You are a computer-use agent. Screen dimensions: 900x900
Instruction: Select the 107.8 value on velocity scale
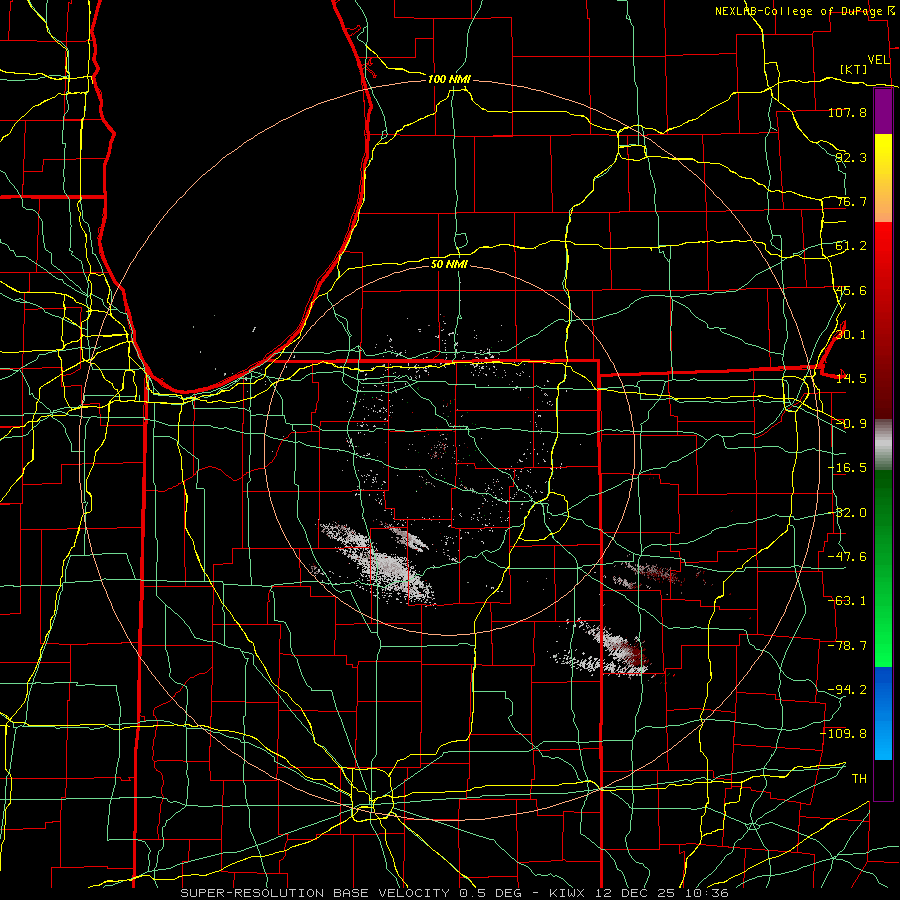click(x=847, y=112)
